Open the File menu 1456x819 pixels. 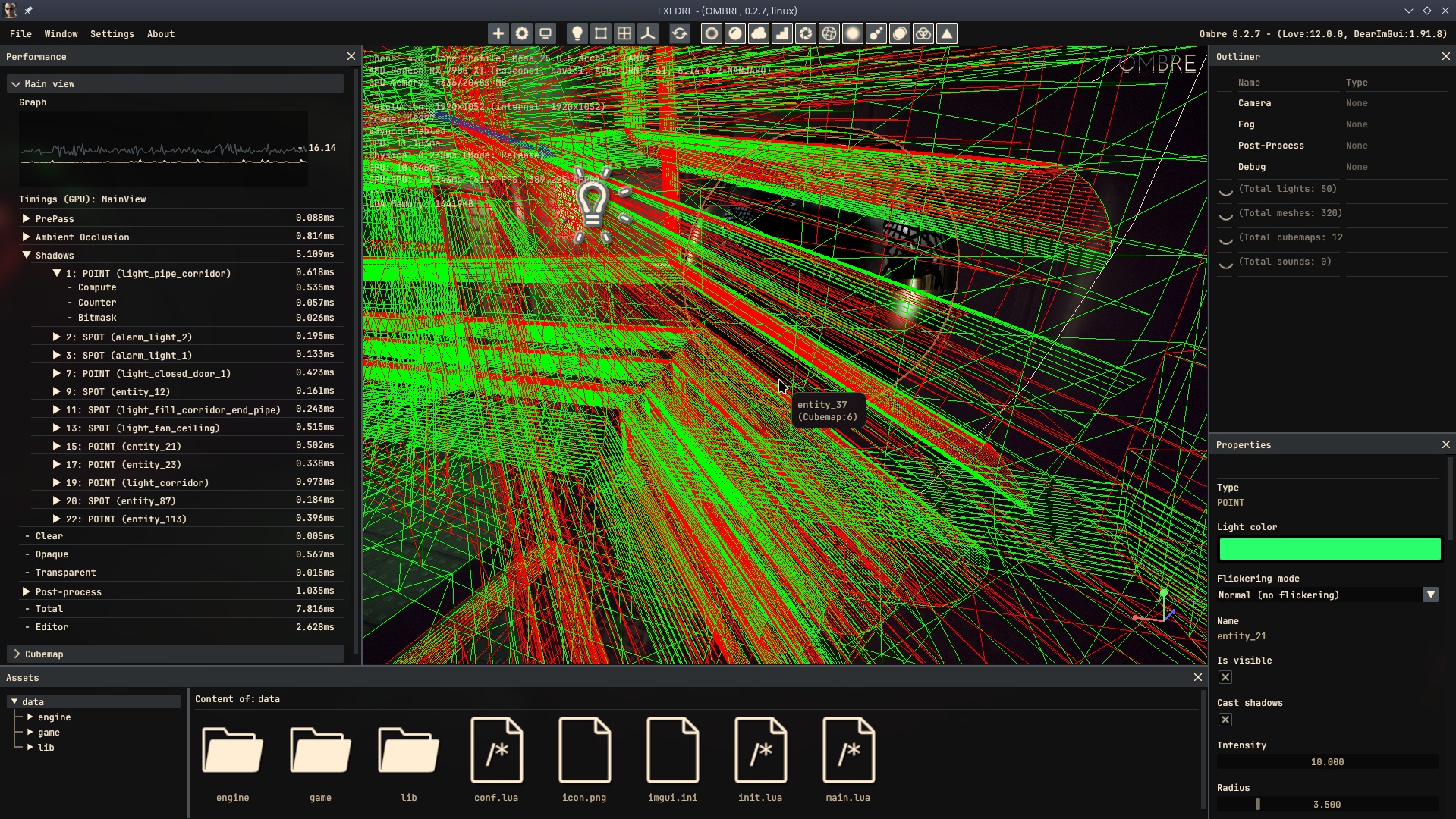tap(20, 34)
